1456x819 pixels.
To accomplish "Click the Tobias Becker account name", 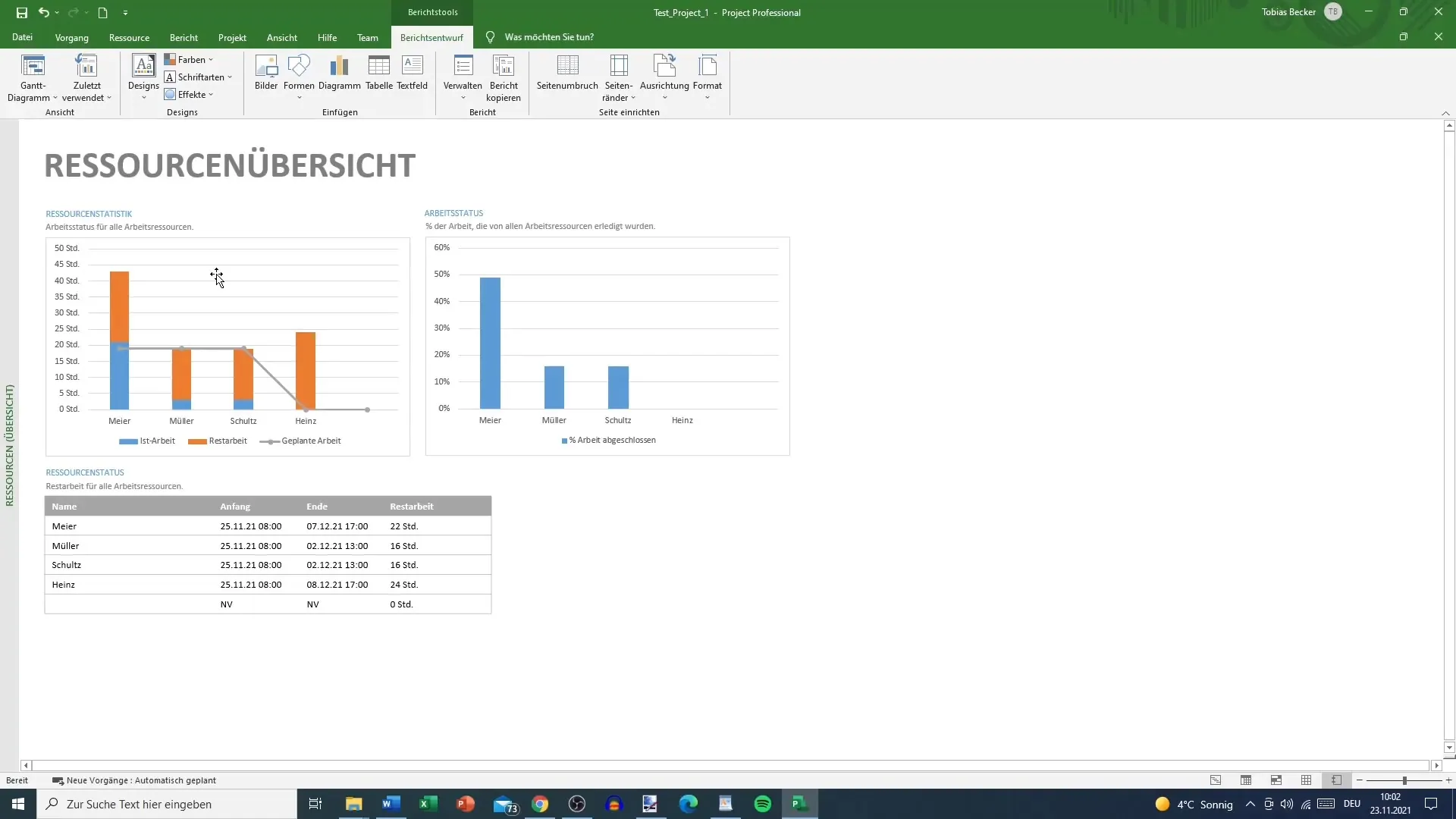I will (1288, 12).
